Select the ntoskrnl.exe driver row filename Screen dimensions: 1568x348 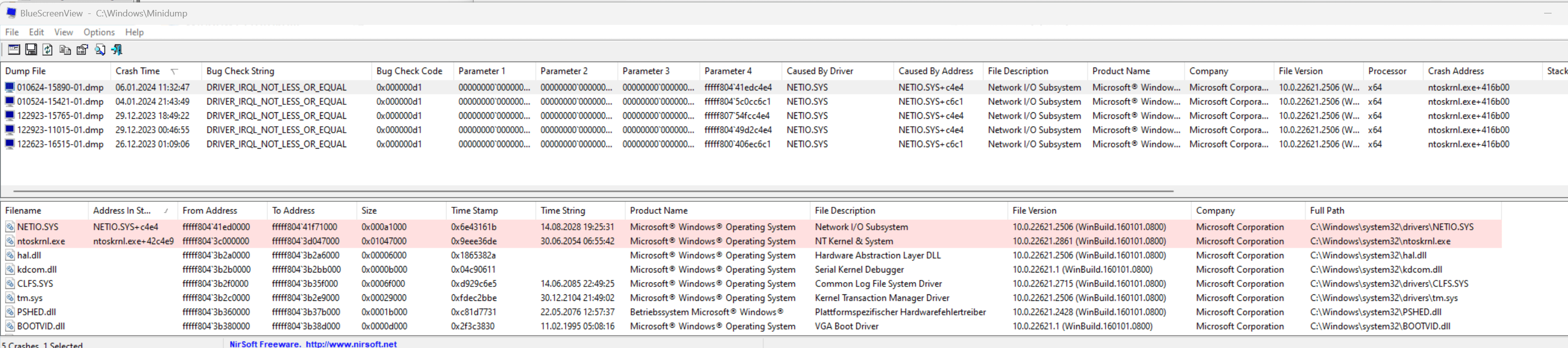click(x=41, y=241)
